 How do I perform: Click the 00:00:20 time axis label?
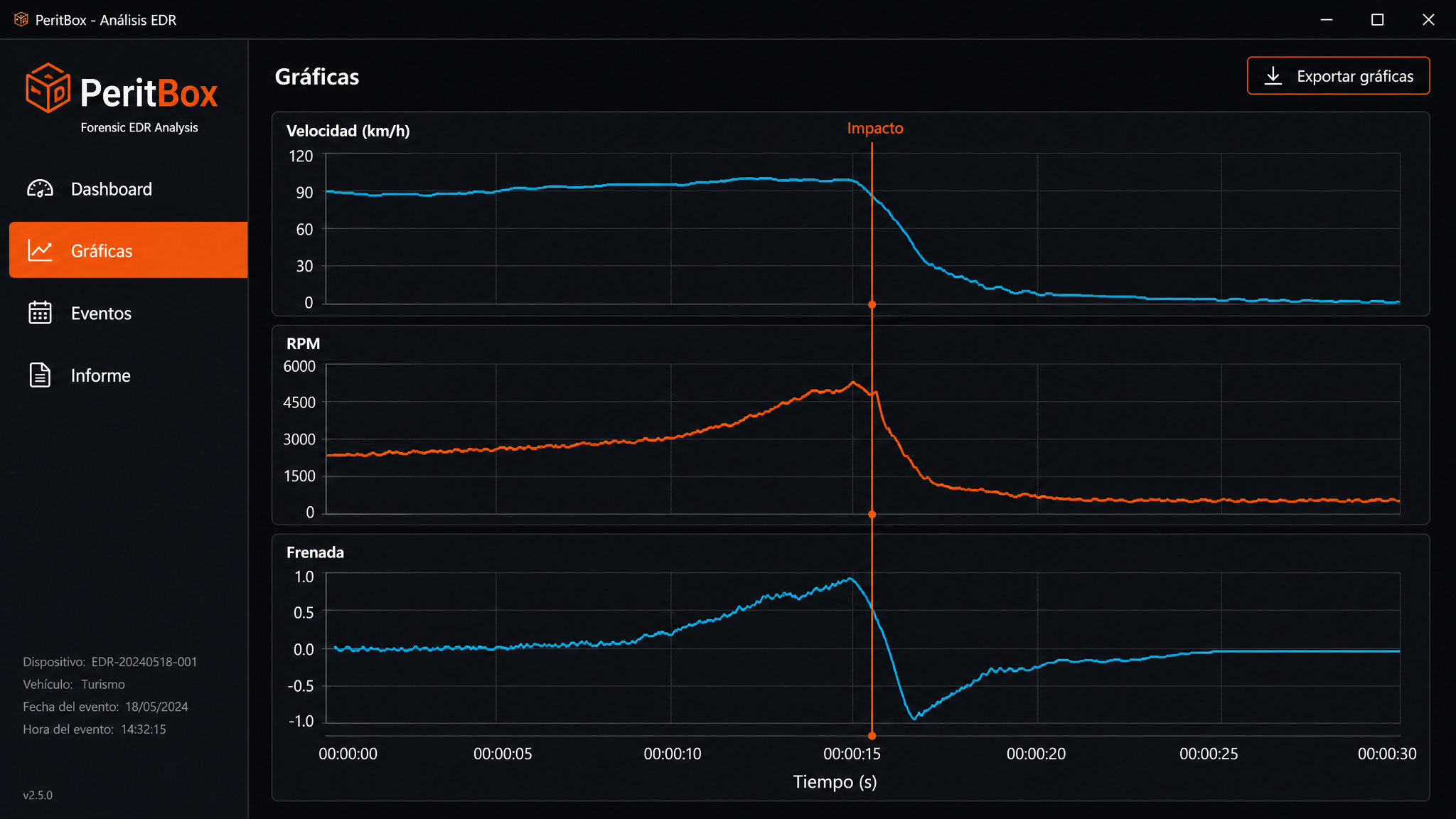(1036, 754)
